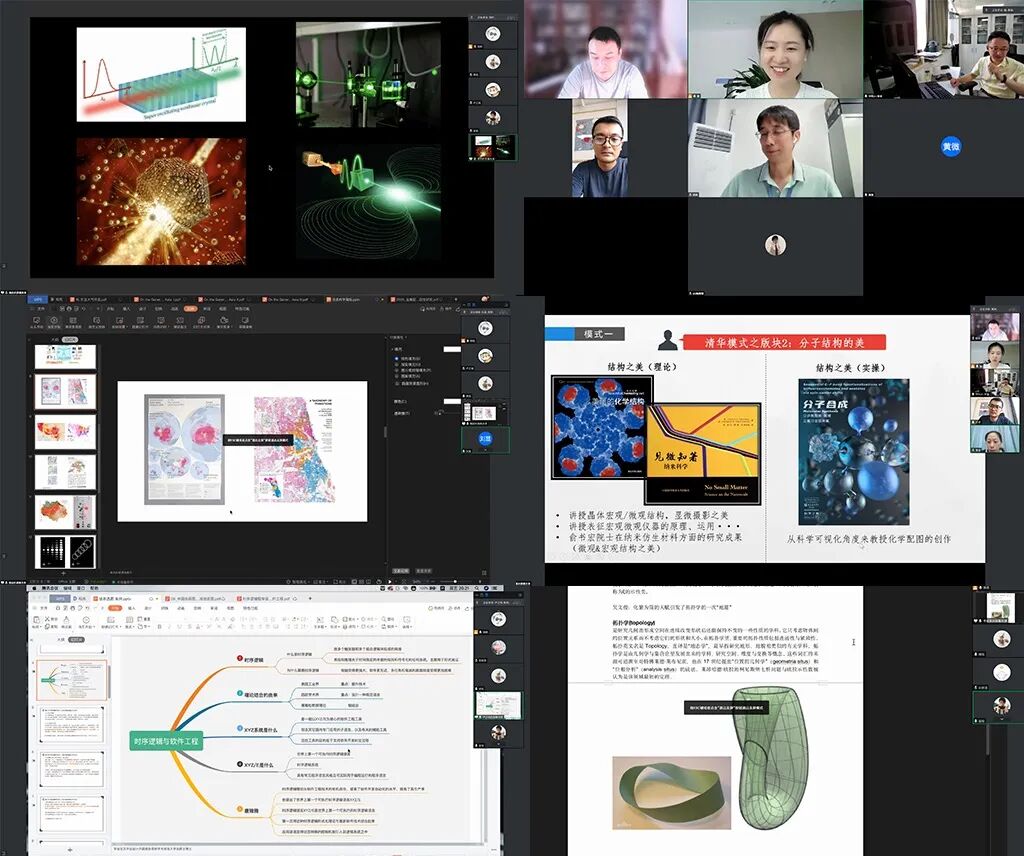The image size is (1024, 856).
Task: Select the black slide thumbnail with white rings
Action: [65, 552]
